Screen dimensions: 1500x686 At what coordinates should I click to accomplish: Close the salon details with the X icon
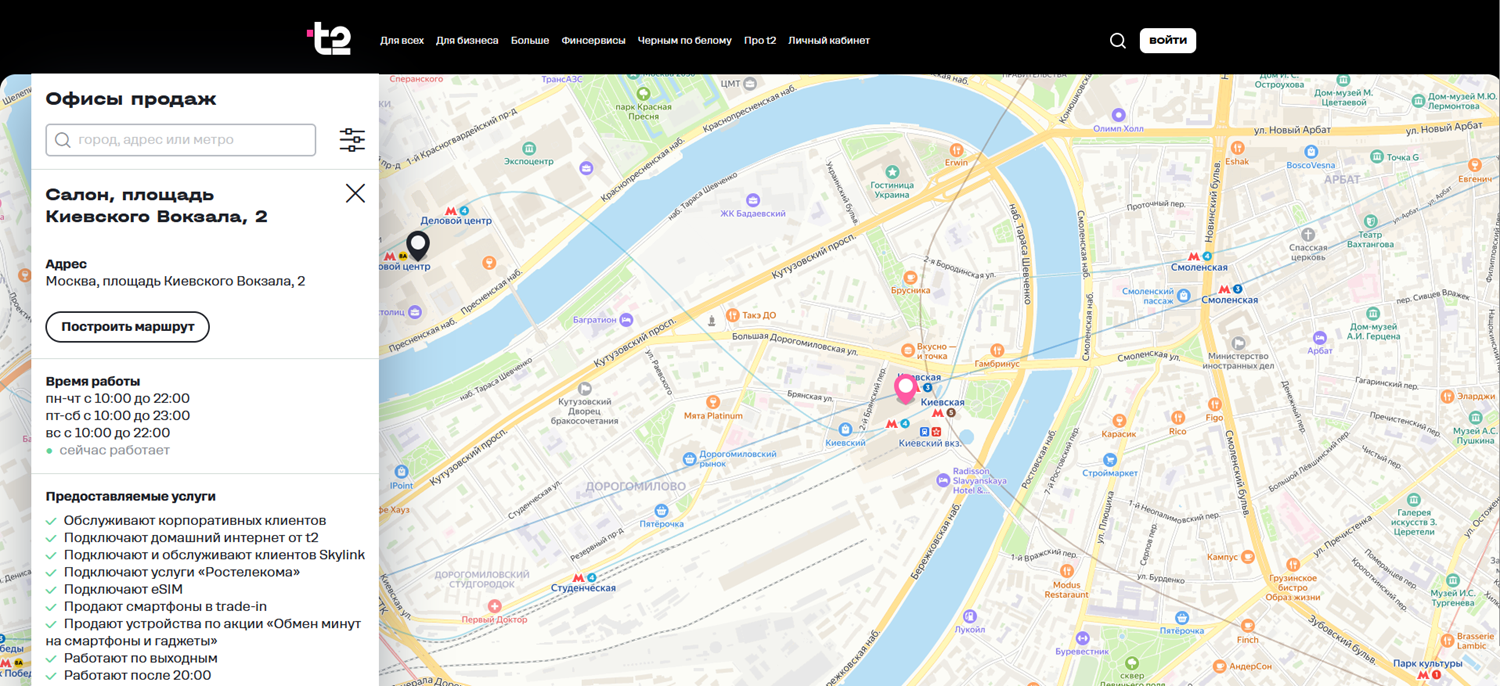tap(355, 193)
